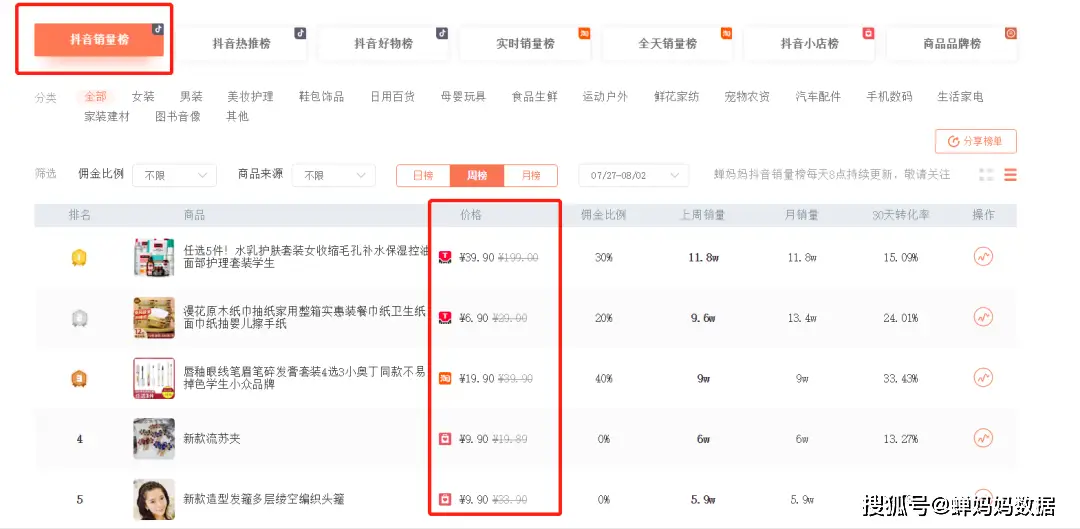1080x529 pixels.
Task: Filter by the 食品生鲜 category
Action: [534, 96]
